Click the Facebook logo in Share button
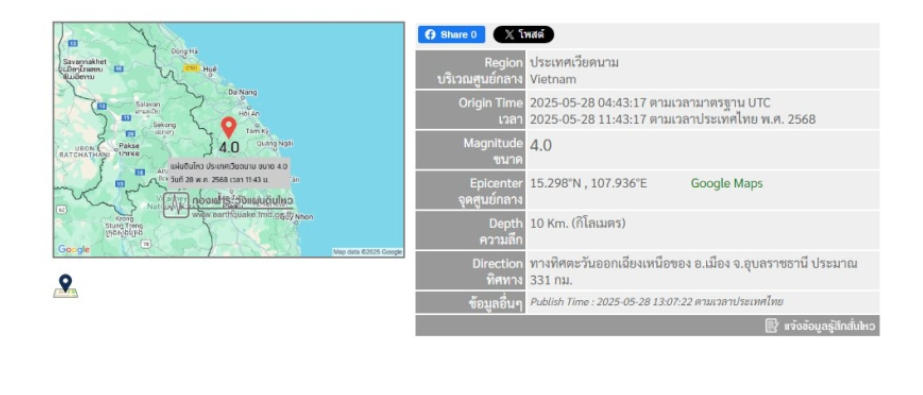 click(430, 35)
